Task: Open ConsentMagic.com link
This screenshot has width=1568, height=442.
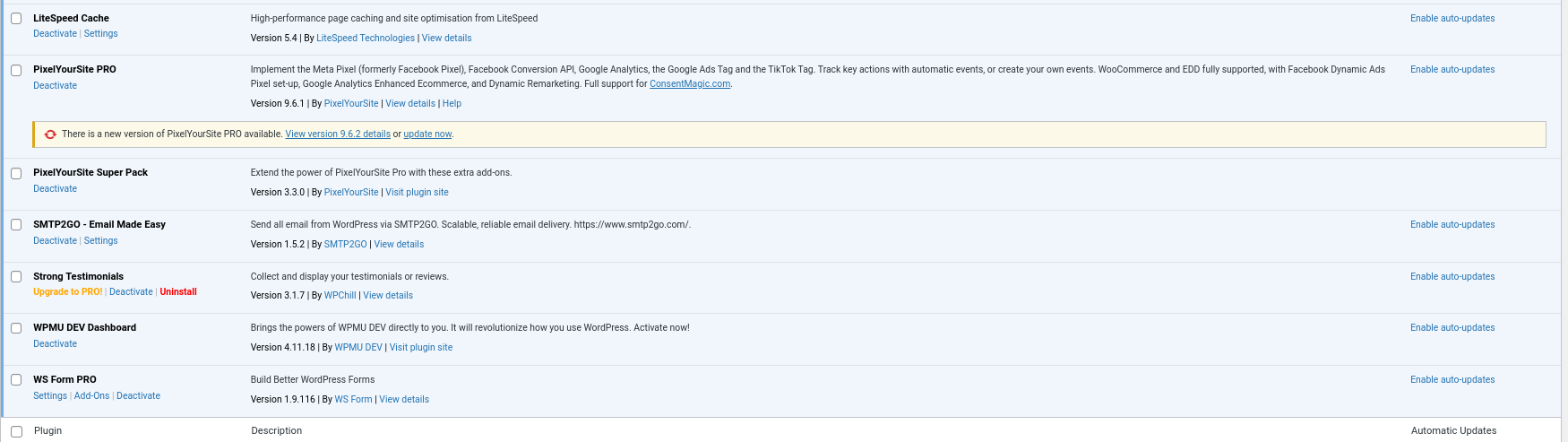Action: tap(689, 84)
